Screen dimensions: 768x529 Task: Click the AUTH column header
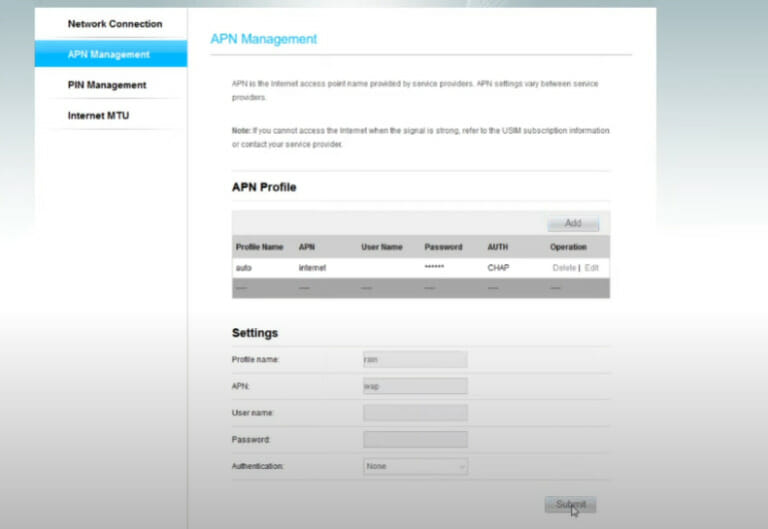pyautogui.click(x=498, y=247)
